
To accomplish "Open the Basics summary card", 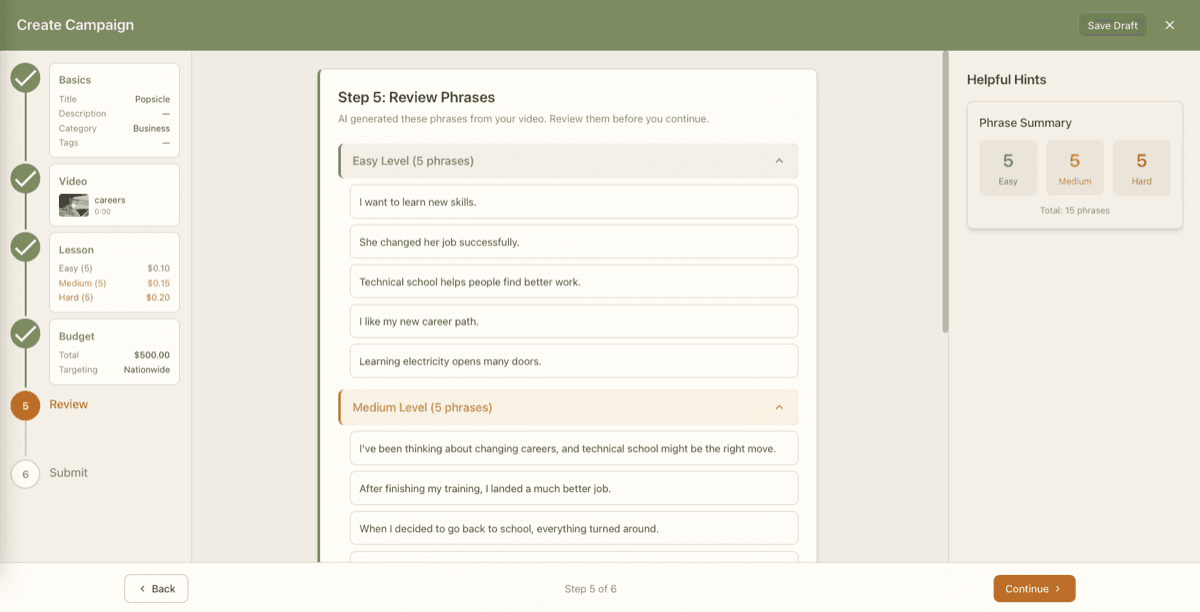I will click(115, 111).
